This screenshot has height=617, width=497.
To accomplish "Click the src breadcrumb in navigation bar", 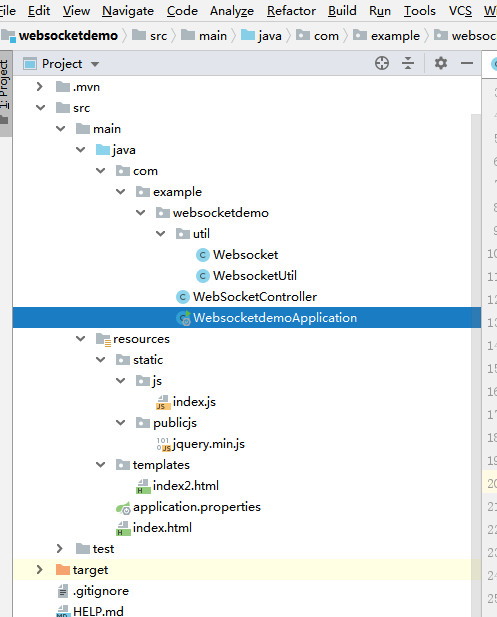I will click(150, 36).
